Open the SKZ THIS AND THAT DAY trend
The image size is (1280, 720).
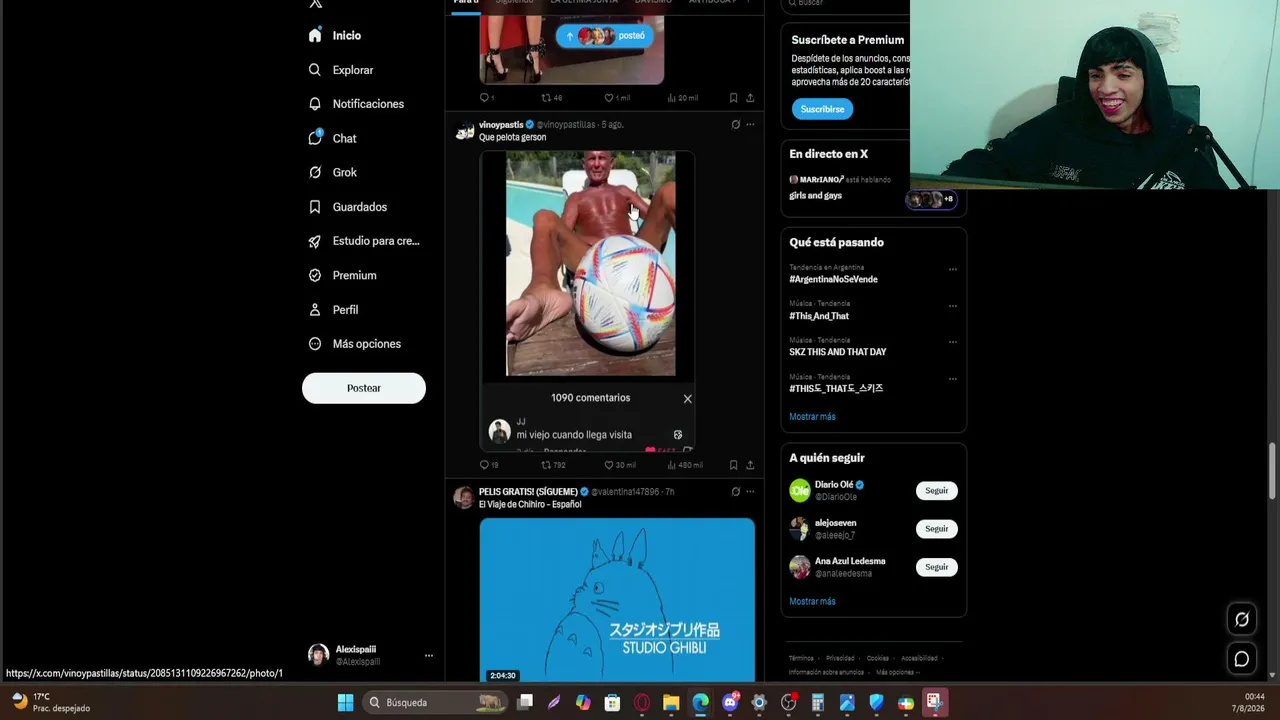[x=838, y=352]
